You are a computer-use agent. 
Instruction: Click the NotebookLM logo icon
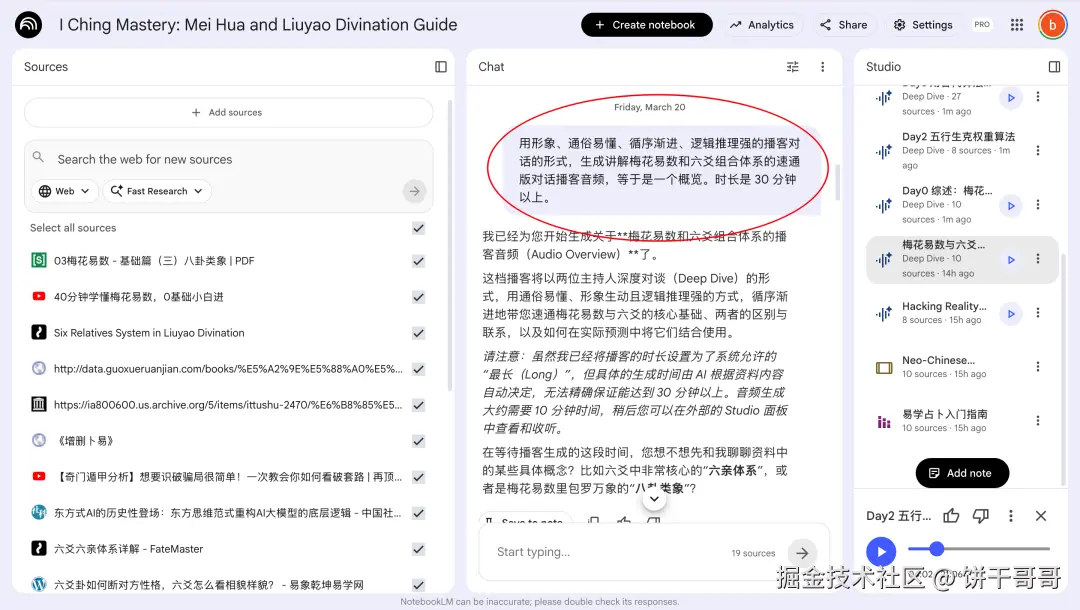(x=28, y=25)
